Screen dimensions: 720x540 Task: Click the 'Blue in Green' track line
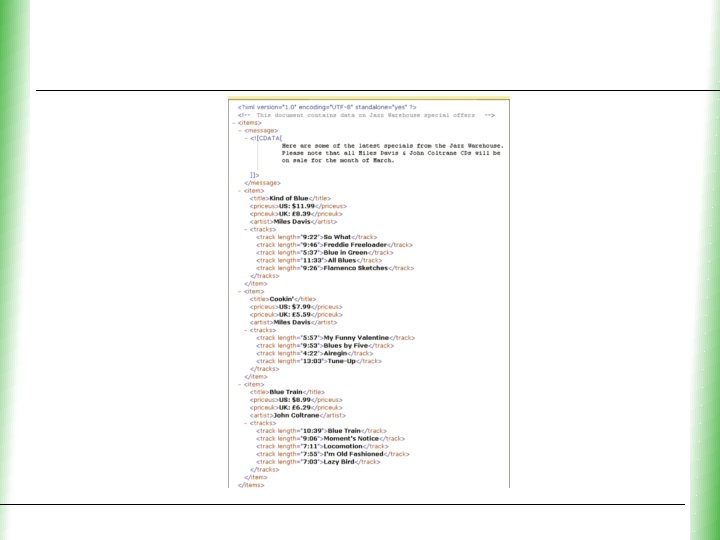(325, 253)
